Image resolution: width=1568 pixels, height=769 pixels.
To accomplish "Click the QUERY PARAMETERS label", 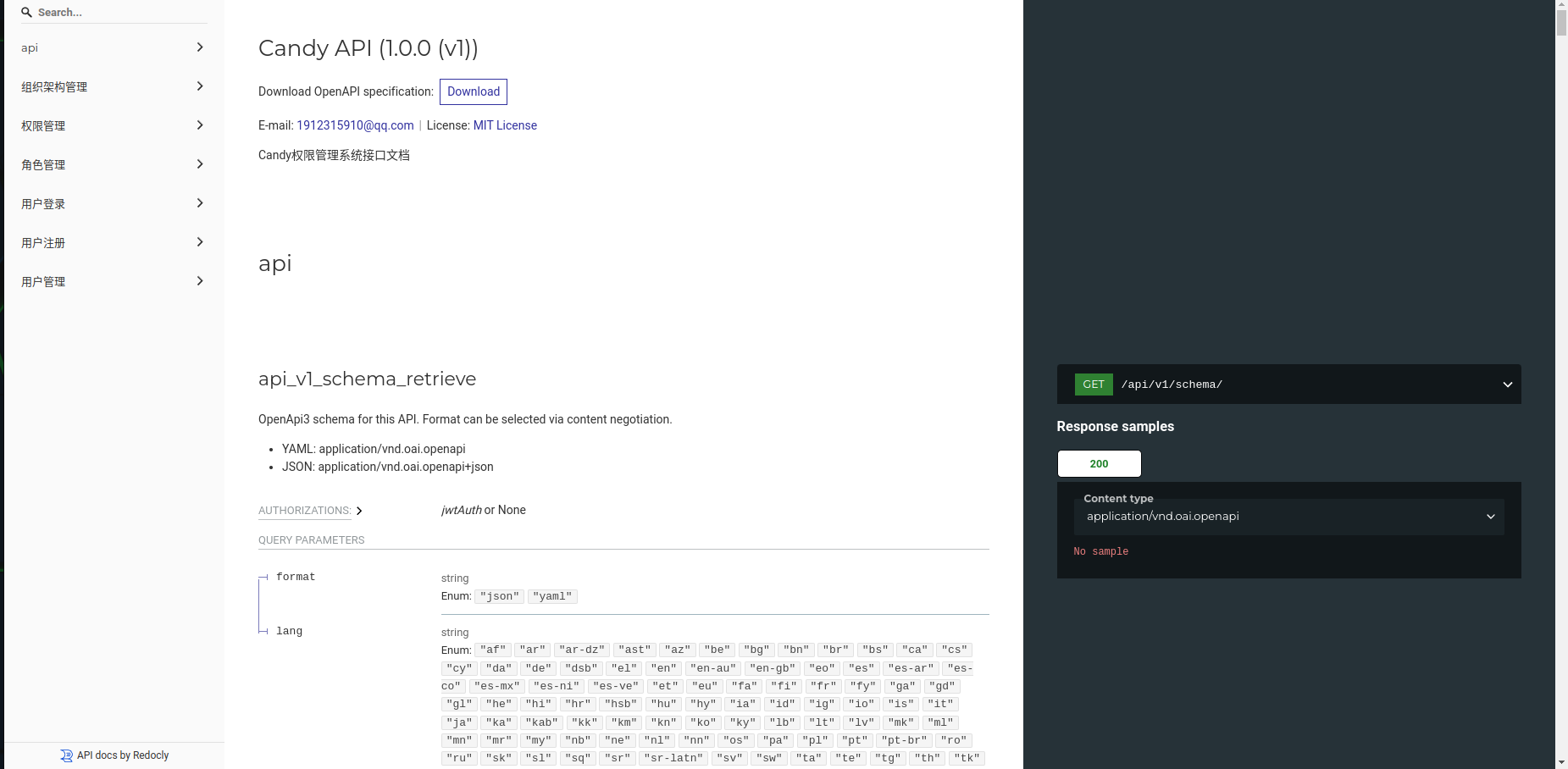I will [x=312, y=540].
